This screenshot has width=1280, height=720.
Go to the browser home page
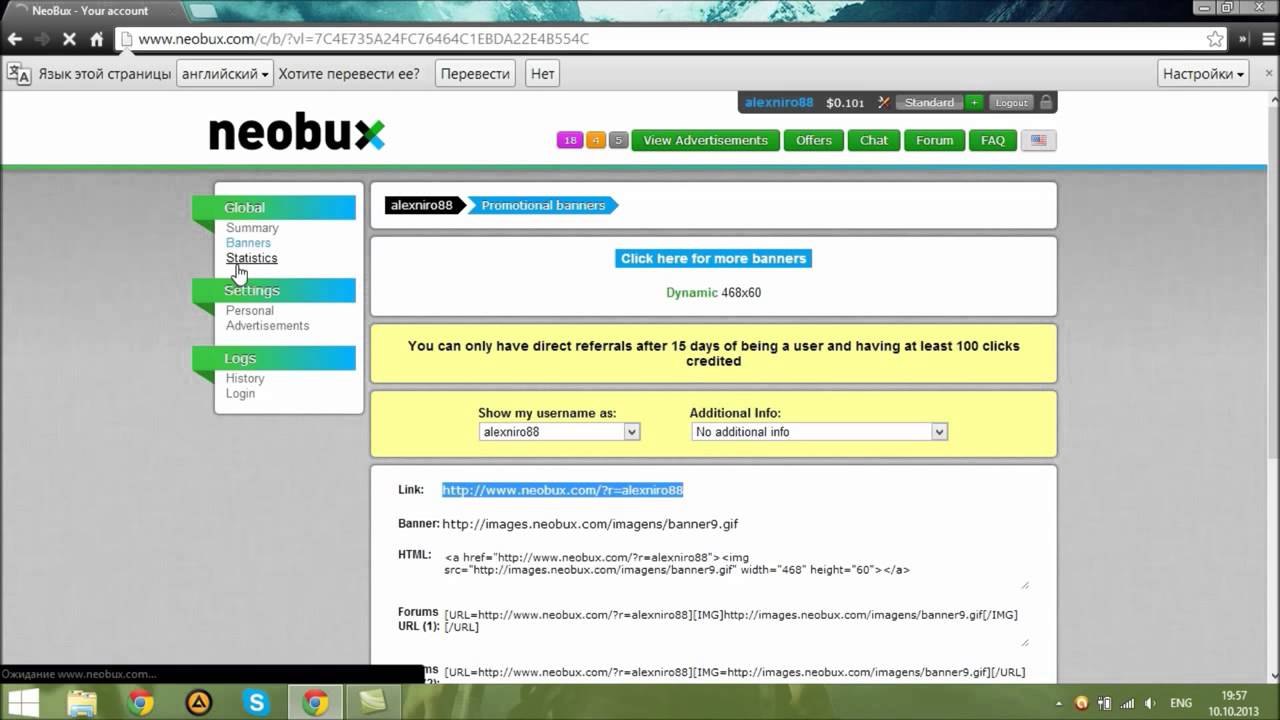coord(97,39)
